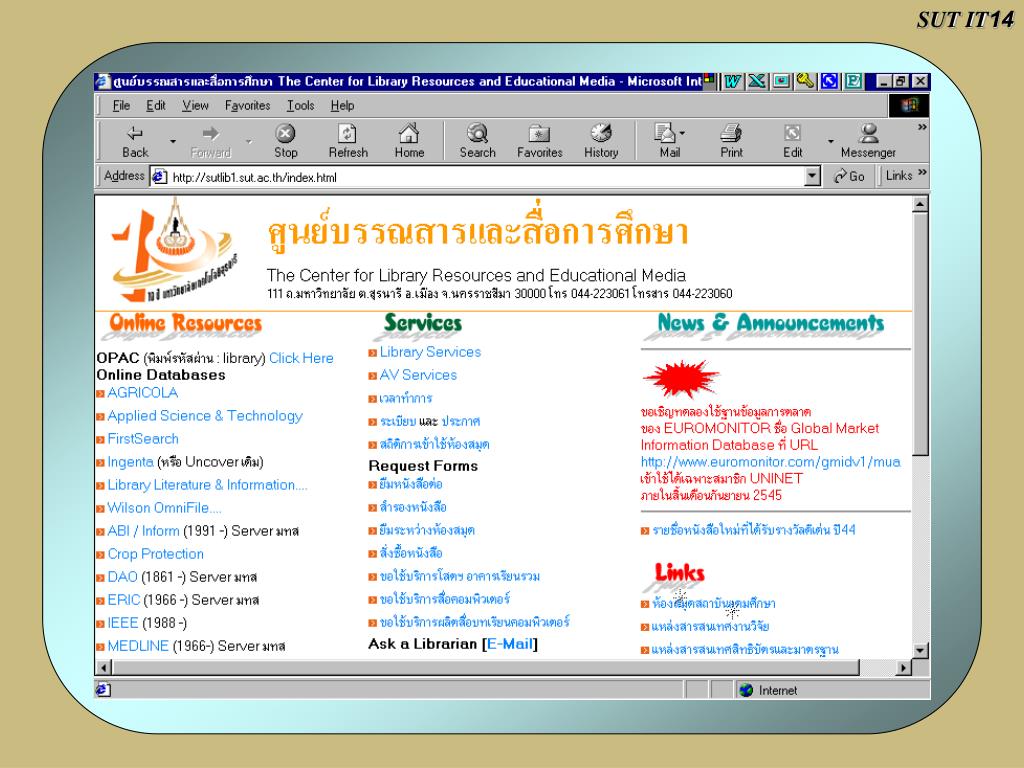Open the Ingenta link
The image size is (1024, 768).
(130, 462)
